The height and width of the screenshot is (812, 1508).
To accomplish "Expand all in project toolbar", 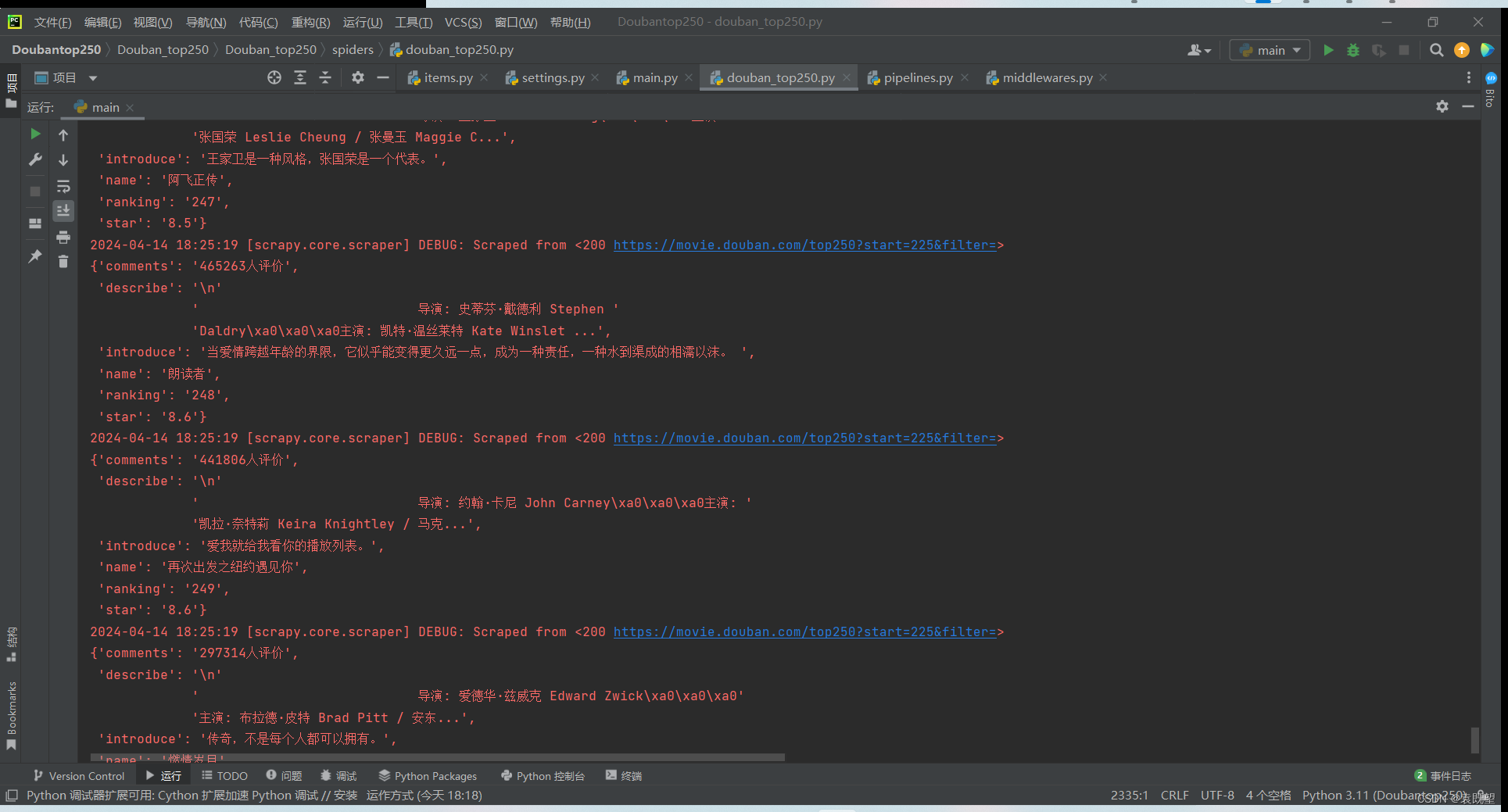I will [300, 77].
